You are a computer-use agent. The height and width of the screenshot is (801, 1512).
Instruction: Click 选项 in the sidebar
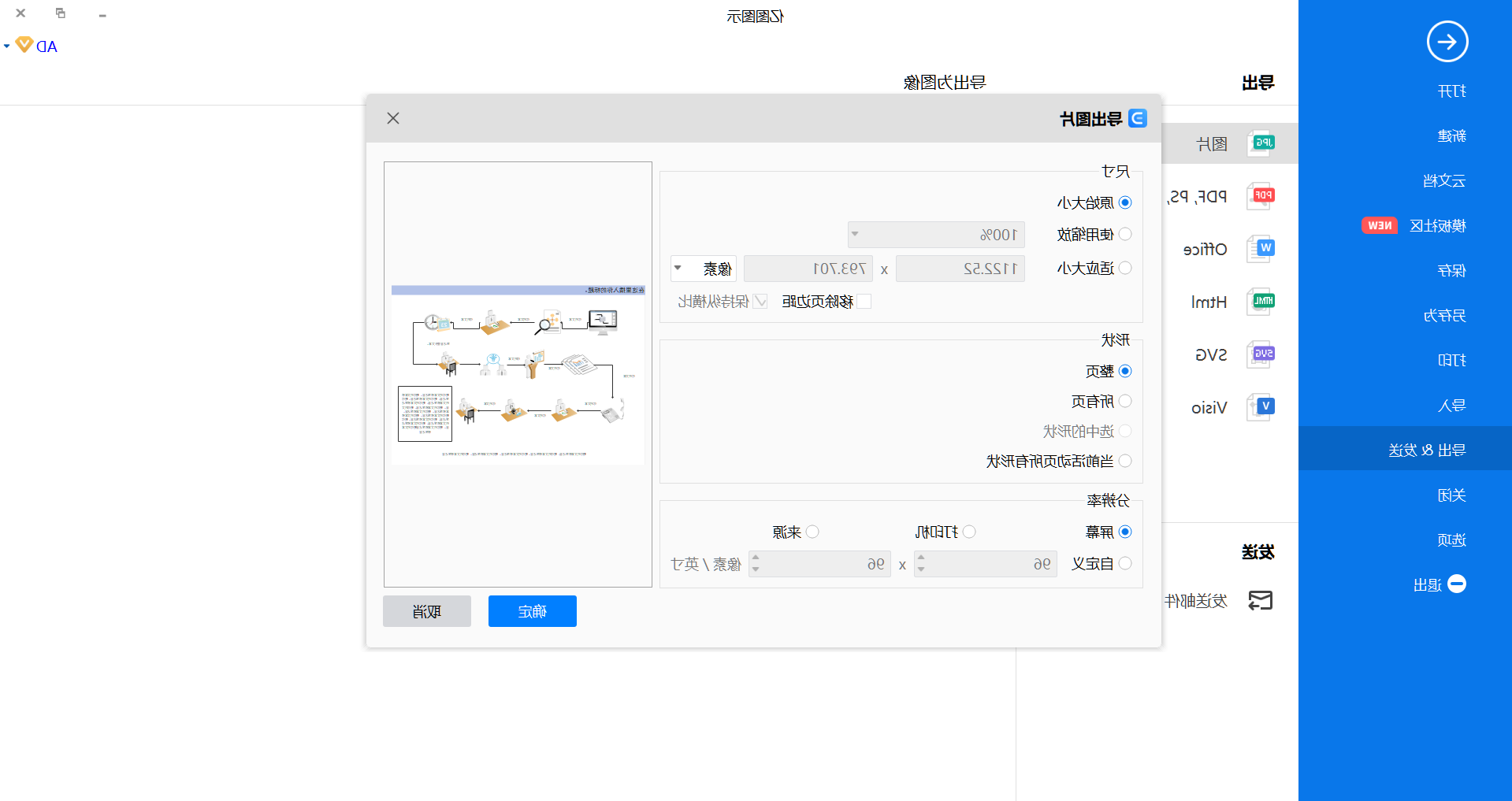[x=1451, y=540]
